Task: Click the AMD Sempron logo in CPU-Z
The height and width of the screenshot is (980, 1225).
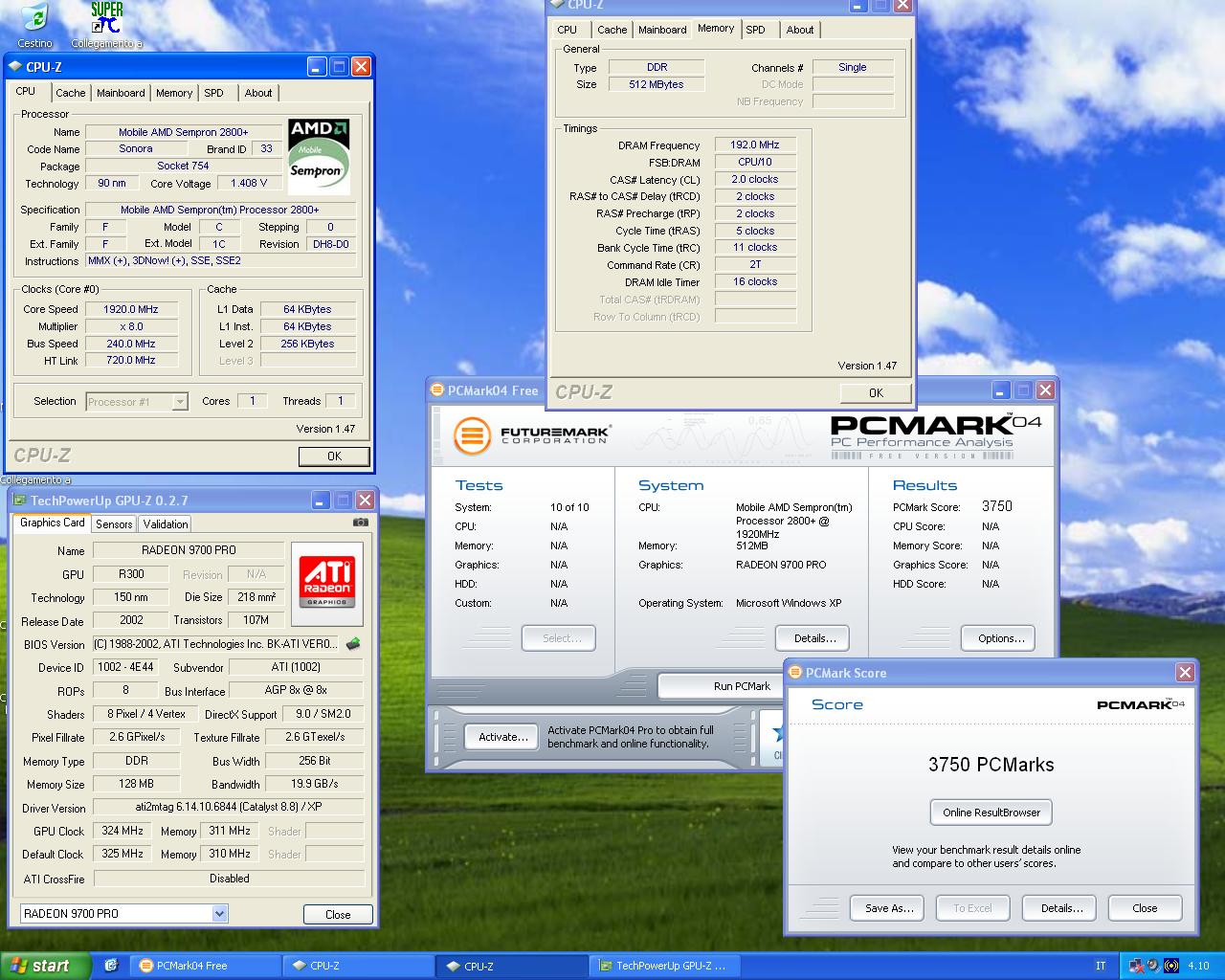Action: pyautogui.click(x=319, y=156)
